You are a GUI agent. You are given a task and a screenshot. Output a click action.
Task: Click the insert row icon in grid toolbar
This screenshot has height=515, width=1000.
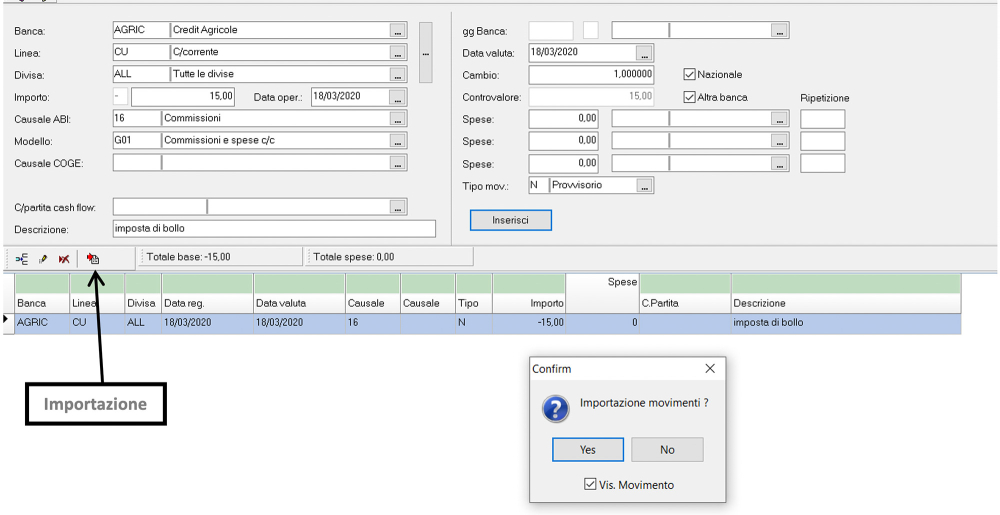coord(22,258)
